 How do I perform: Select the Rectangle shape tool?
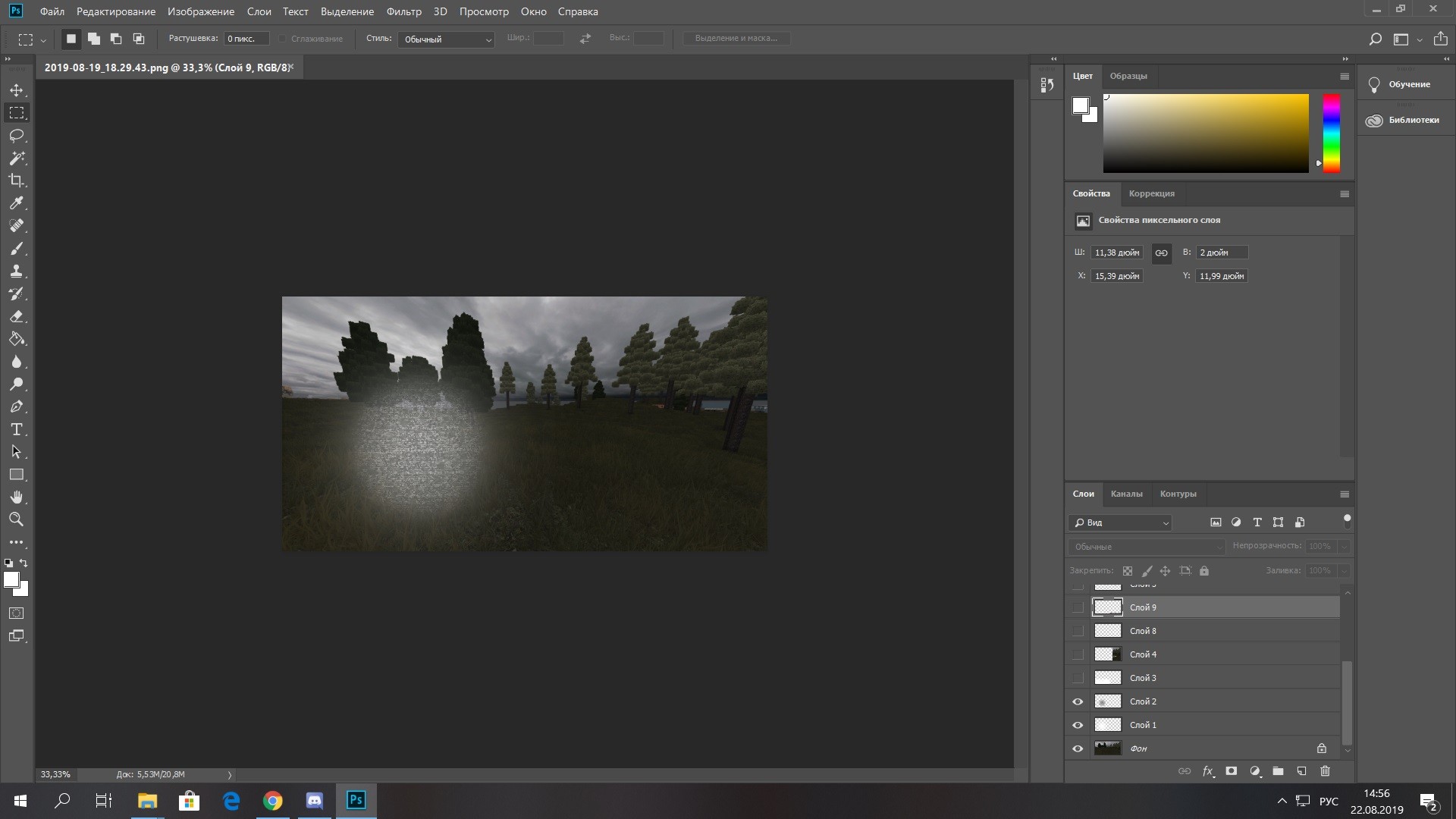click(x=17, y=475)
